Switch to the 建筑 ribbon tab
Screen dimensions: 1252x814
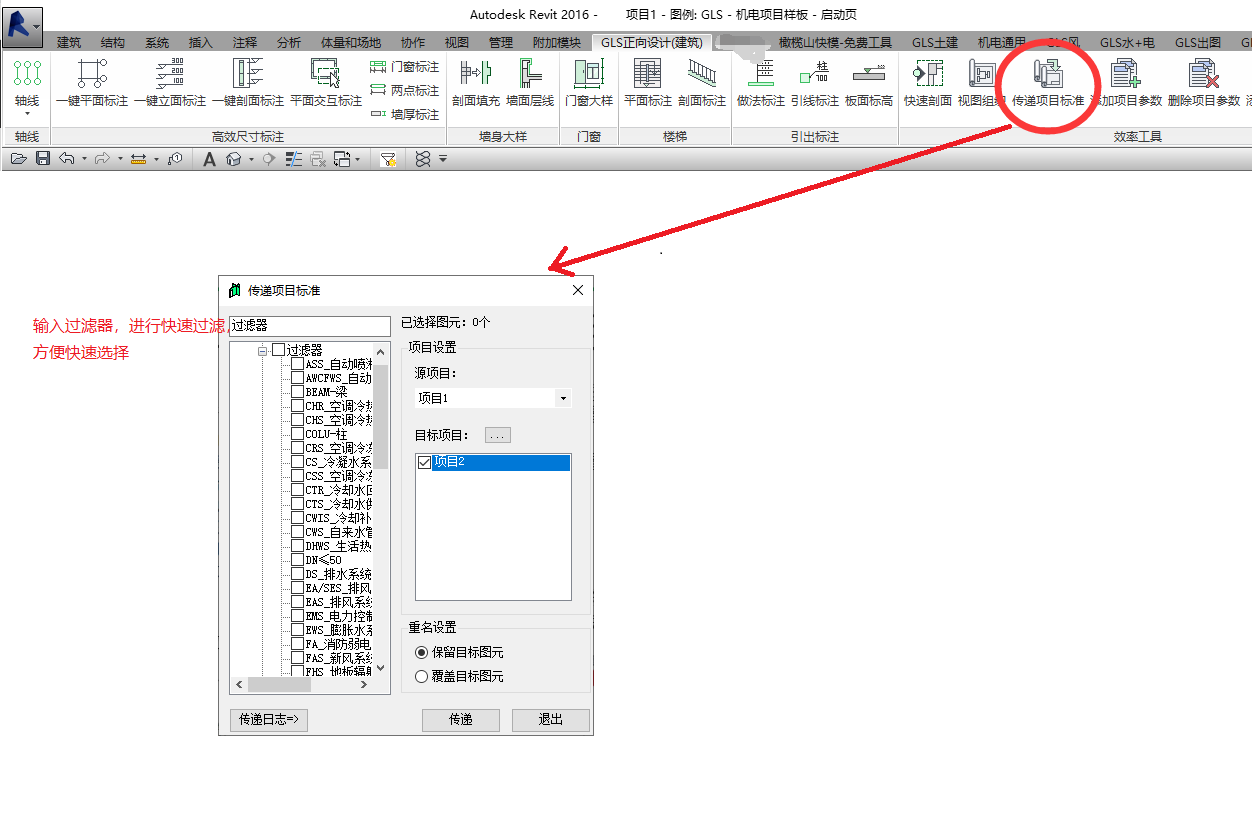pyautogui.click(x=69, y=42)
